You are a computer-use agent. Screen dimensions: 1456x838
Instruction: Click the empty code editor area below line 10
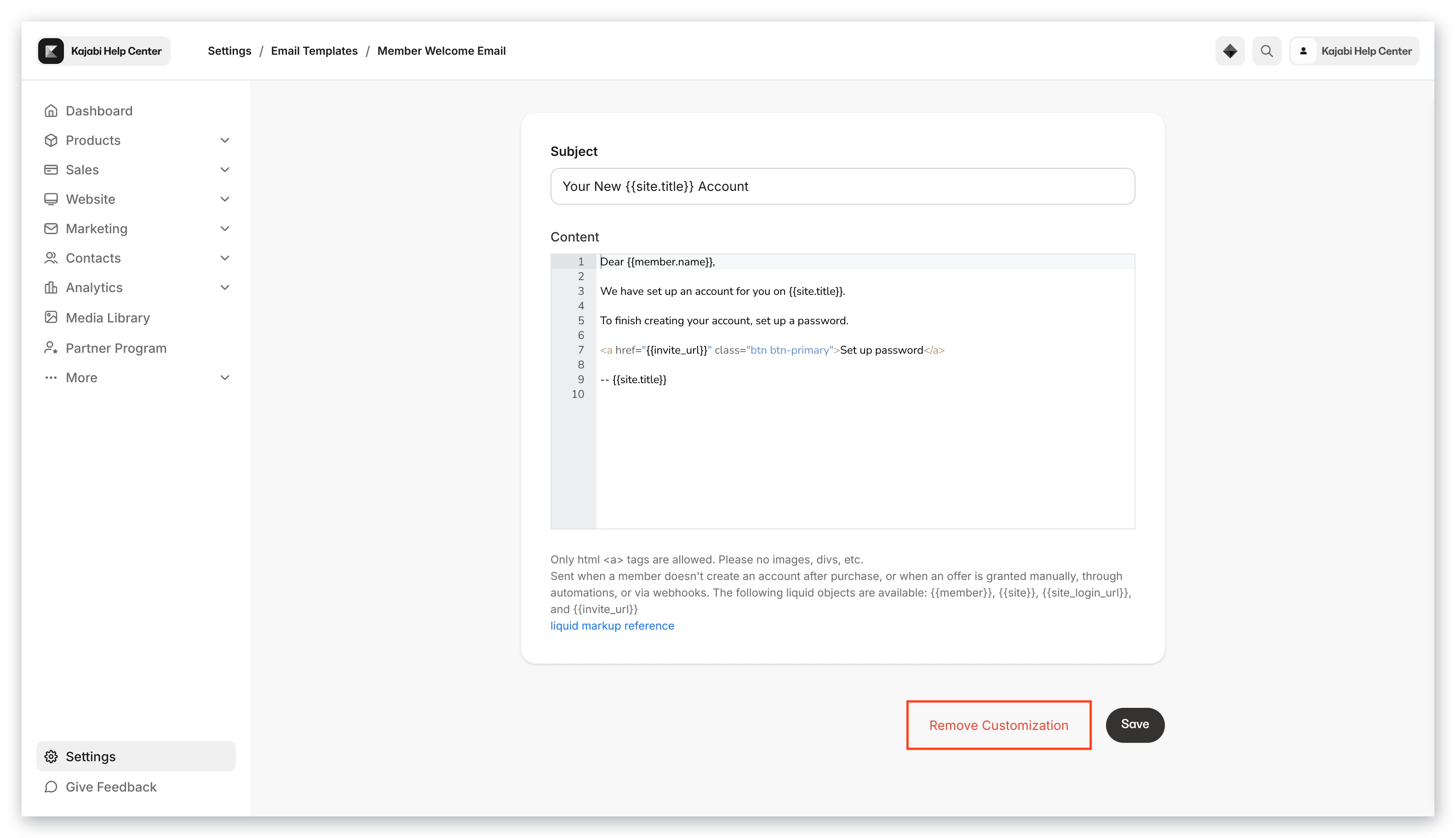865,464
